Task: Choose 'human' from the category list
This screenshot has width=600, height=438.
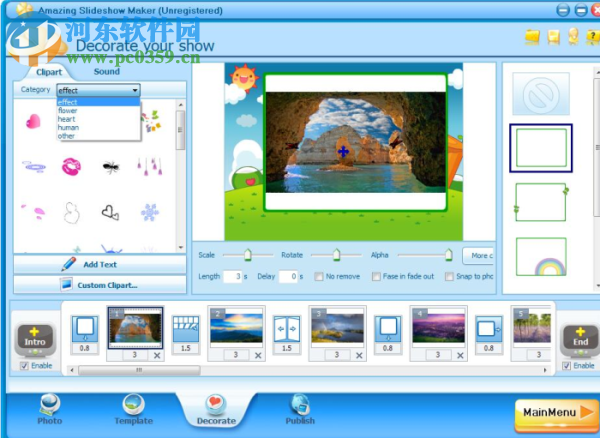Action: click(98, 127)
